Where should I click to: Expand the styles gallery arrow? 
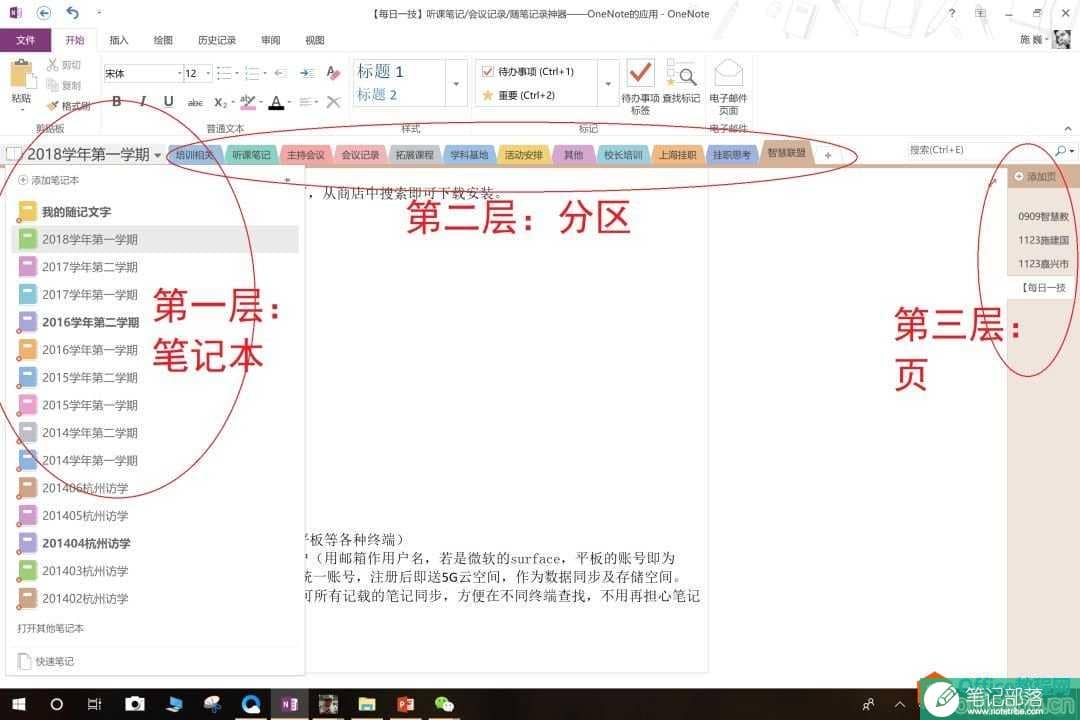point(456,83)
